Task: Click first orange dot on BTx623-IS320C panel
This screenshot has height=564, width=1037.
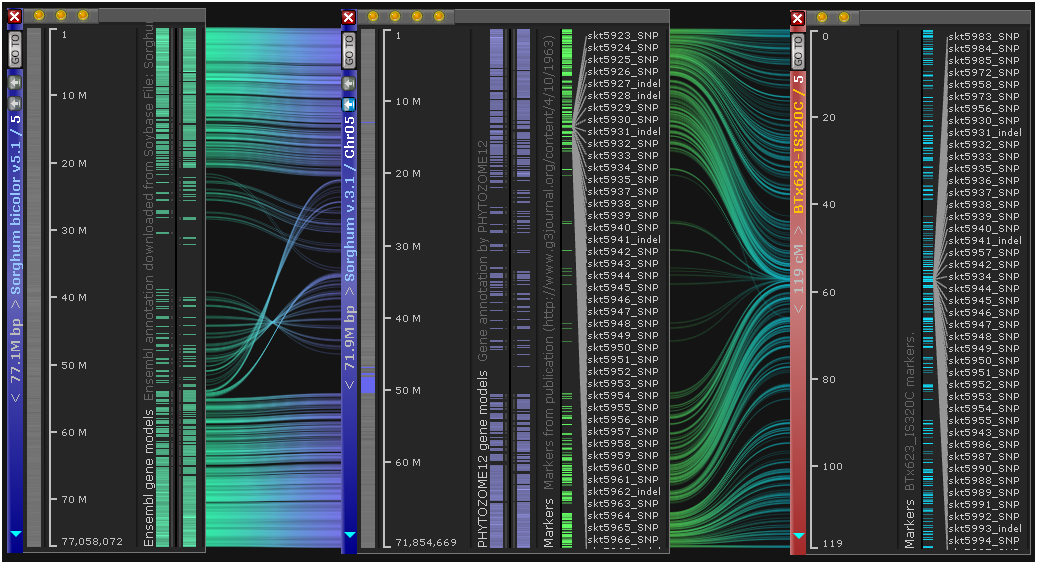Action: tap(823, 17)
